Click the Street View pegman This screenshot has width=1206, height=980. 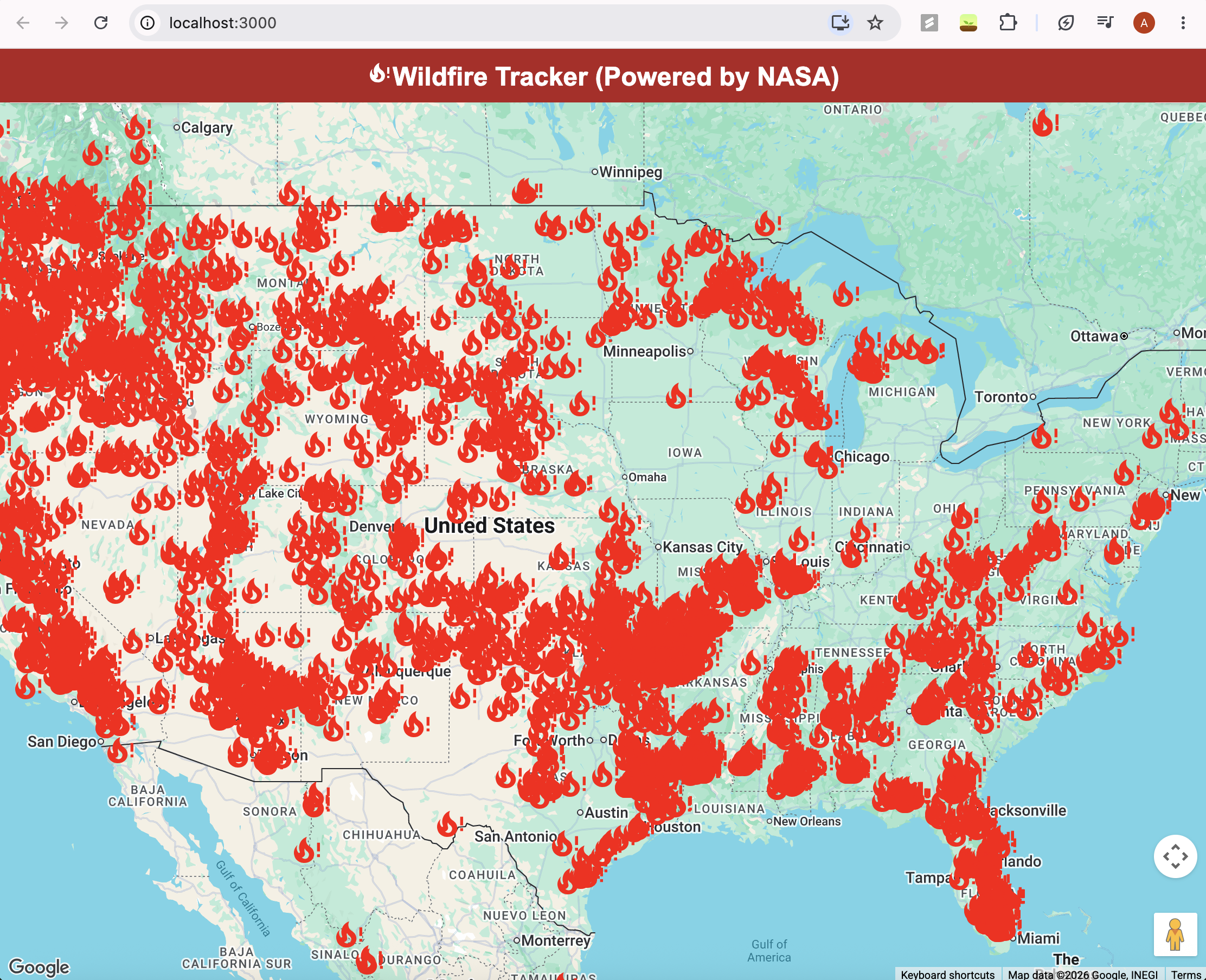pyautogui.click(x=1175, y=934)
